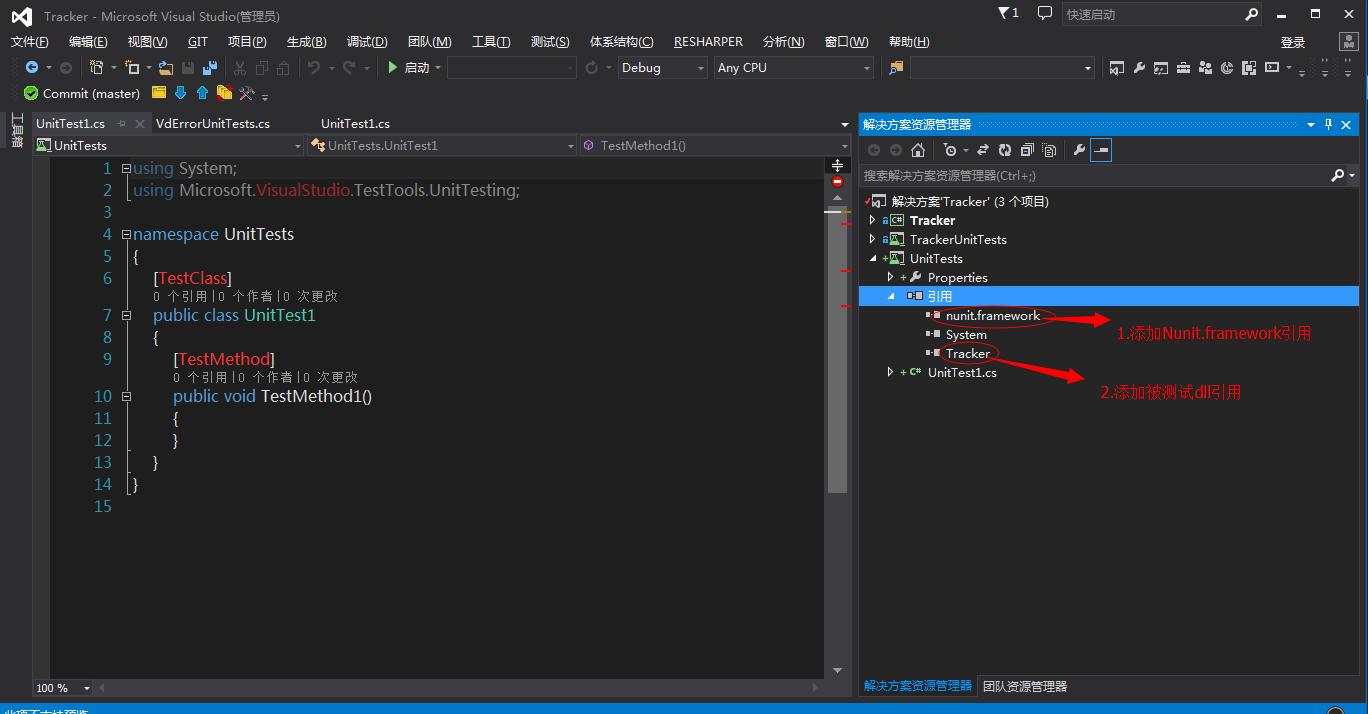Screen dimensions: 1368x714
Task: Open the 工具箱 side tab
Action: tap(16, 130)
